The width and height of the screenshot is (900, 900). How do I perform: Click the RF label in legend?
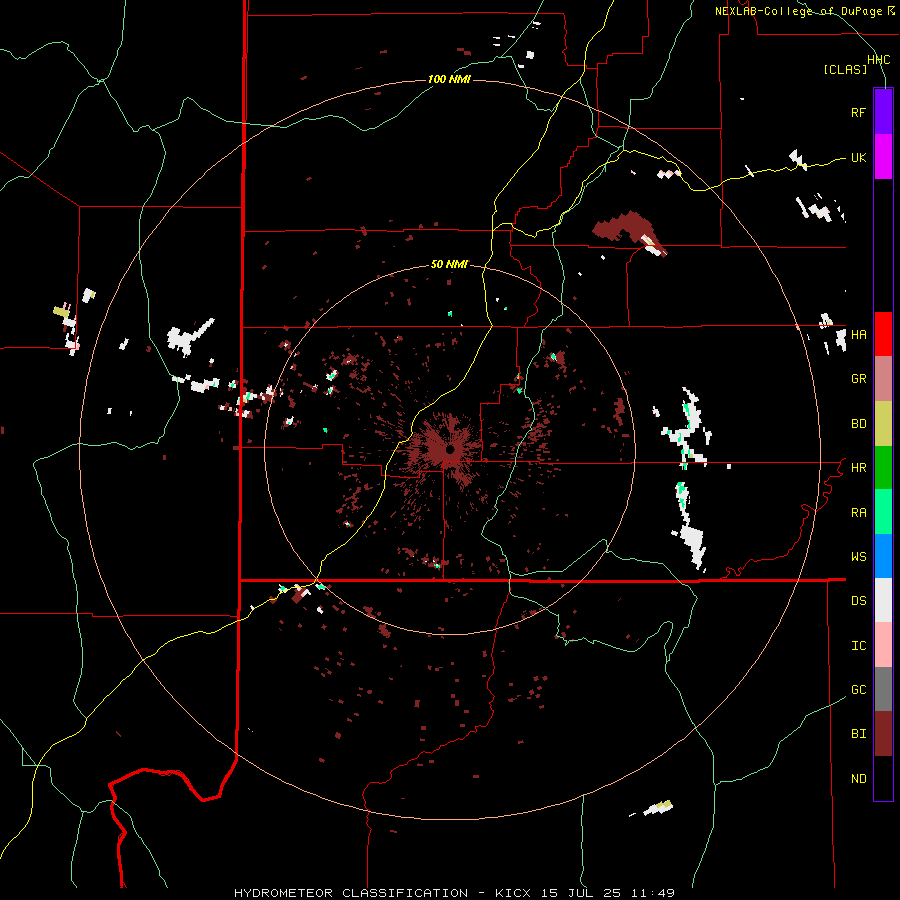coord(858,112)
